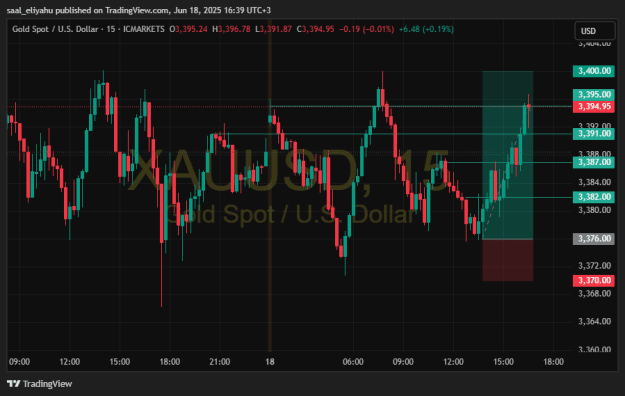Click the 18 date label on time axis
This screenshot has width=625, height=396.
click(270, 362)
